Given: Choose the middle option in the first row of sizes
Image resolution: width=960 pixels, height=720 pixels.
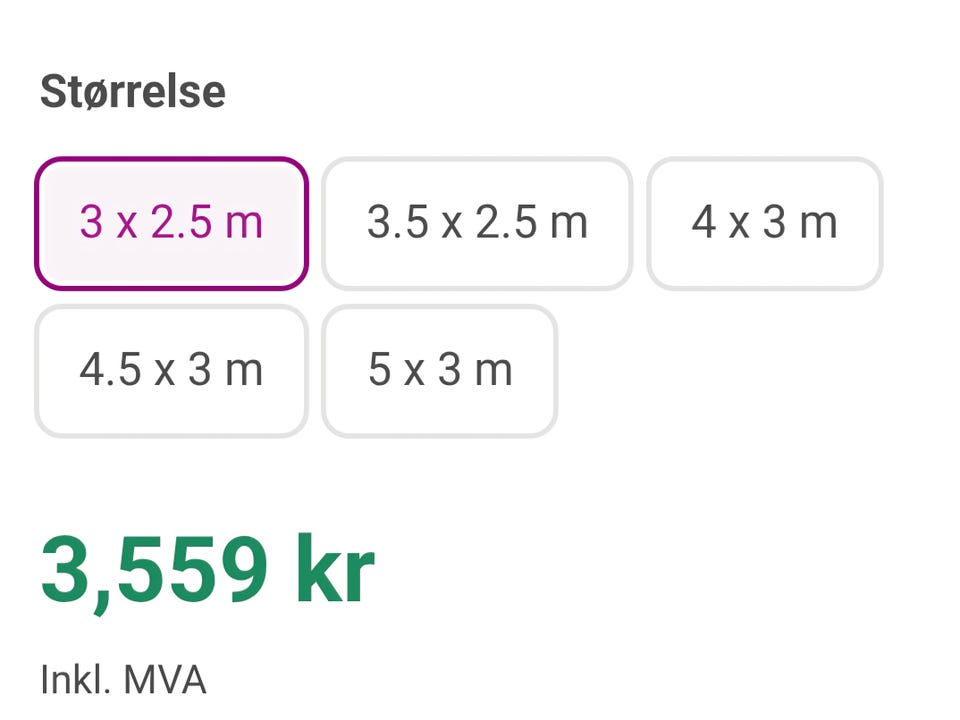Looking at the screenshot, I should click(477, 223).
